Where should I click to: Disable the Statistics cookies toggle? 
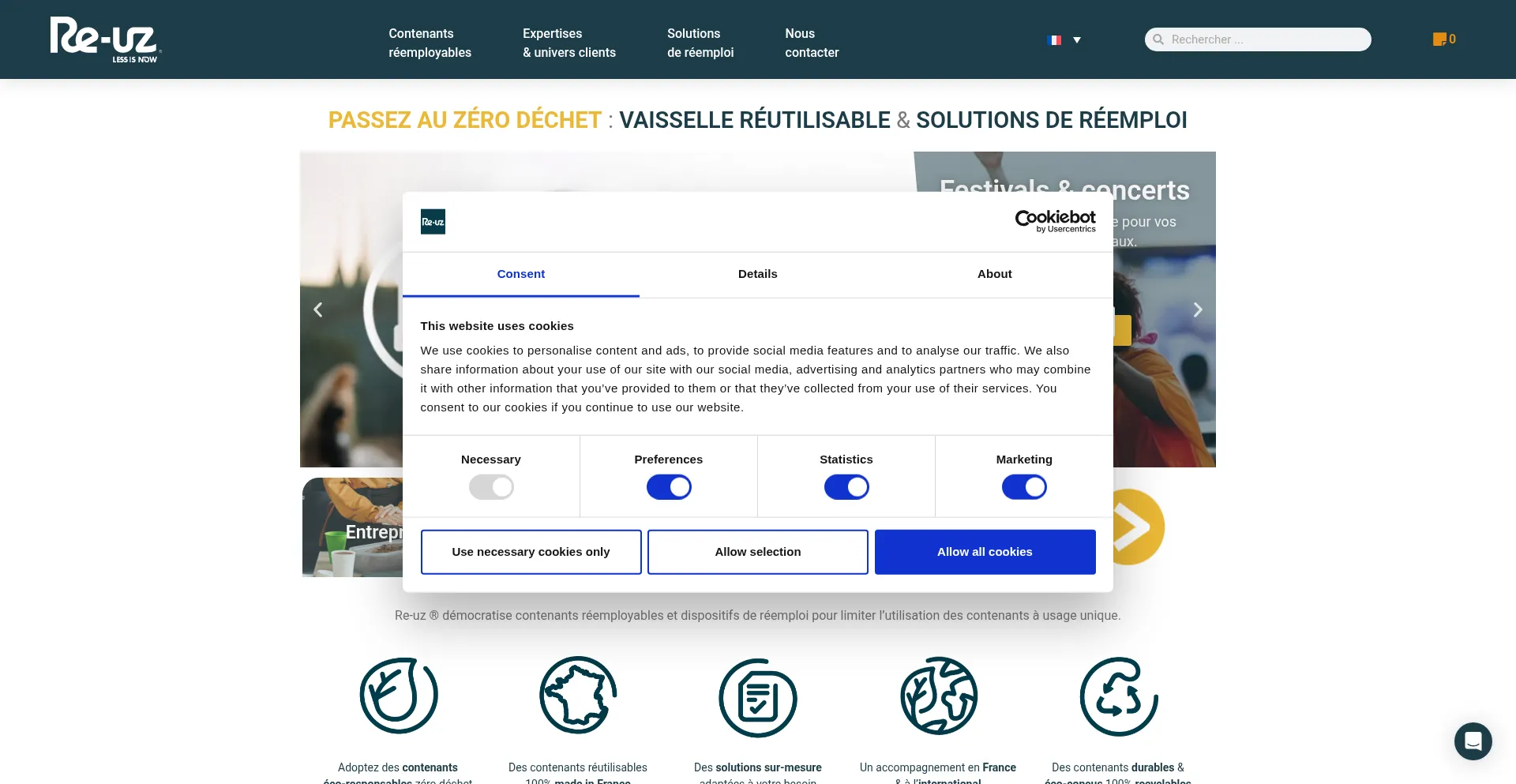846,487
